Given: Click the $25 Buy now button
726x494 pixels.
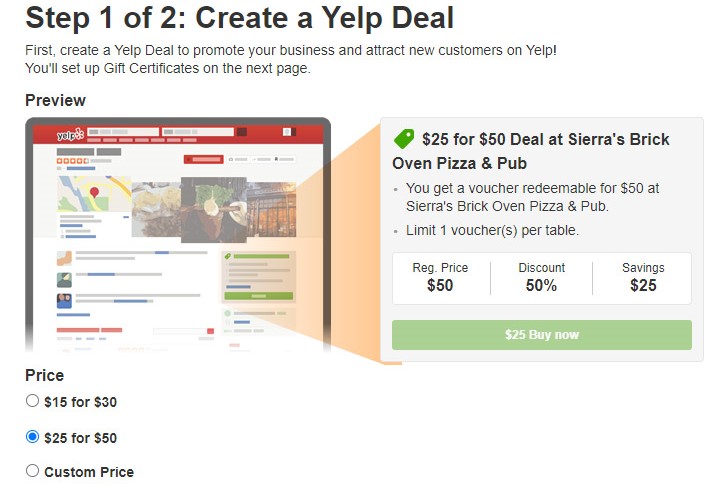Looking at the screenshot, I should (x=542, y=335).
